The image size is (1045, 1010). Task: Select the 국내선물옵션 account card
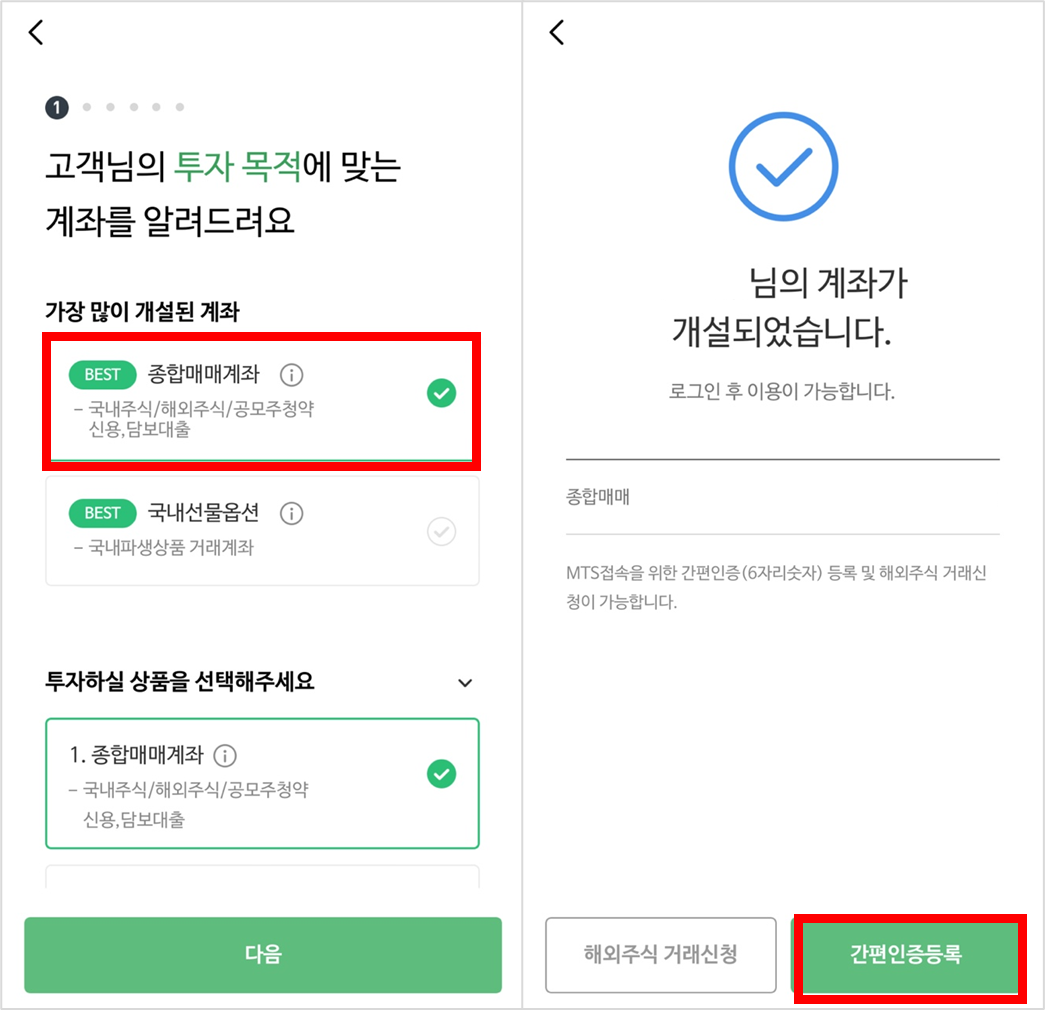coord(262,531)
